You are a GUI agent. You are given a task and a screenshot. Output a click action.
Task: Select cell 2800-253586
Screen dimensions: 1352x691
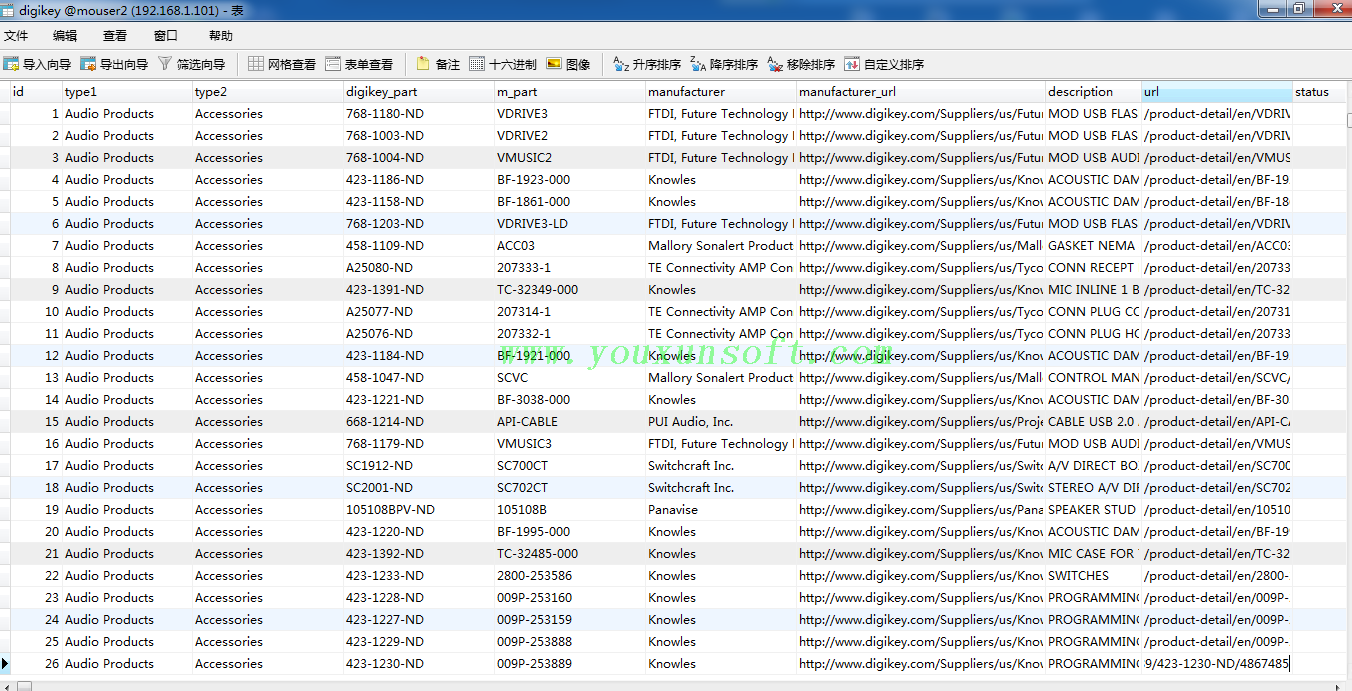point(570,575)
